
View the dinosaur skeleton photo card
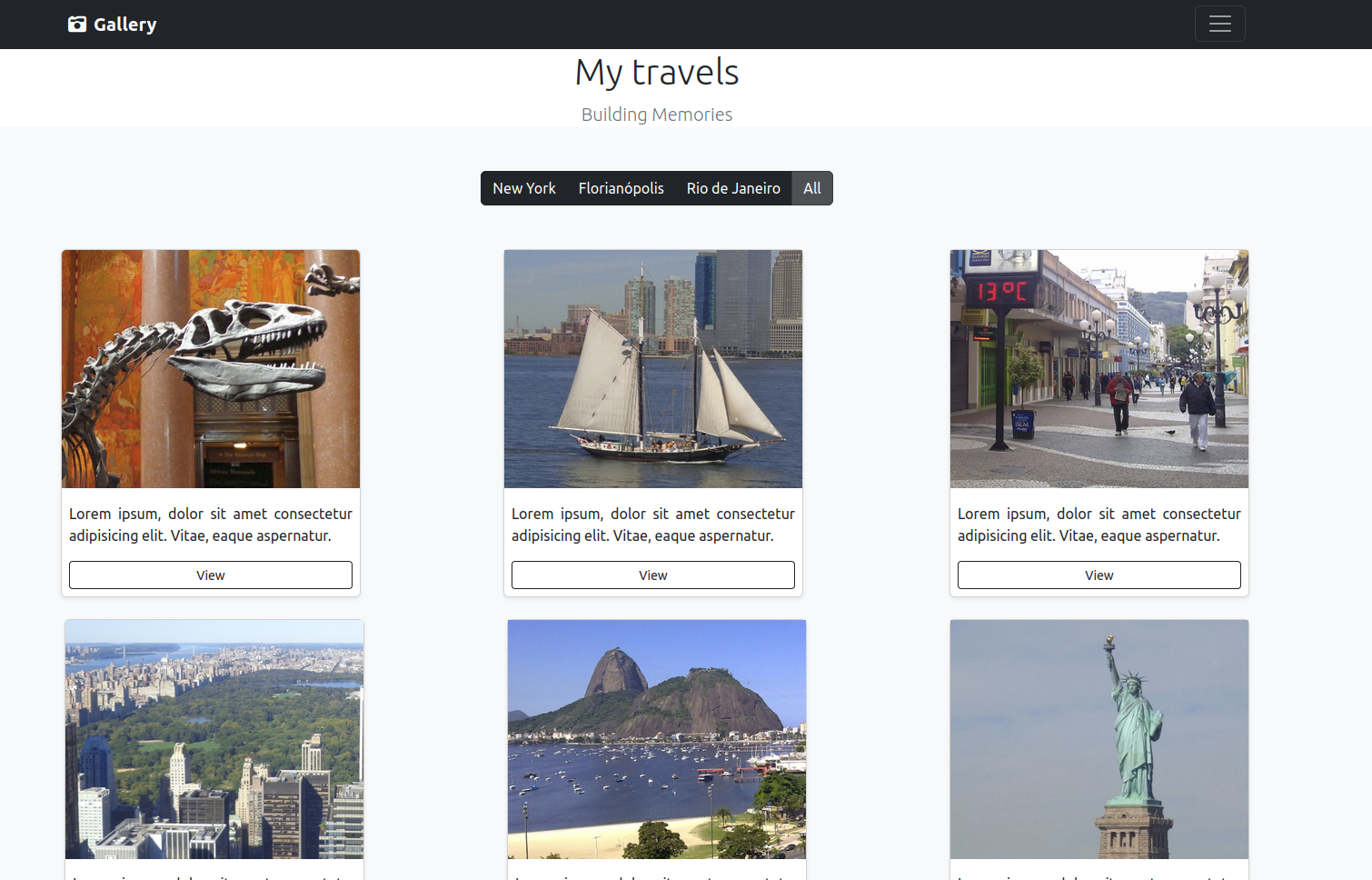(x=211, y=575)
